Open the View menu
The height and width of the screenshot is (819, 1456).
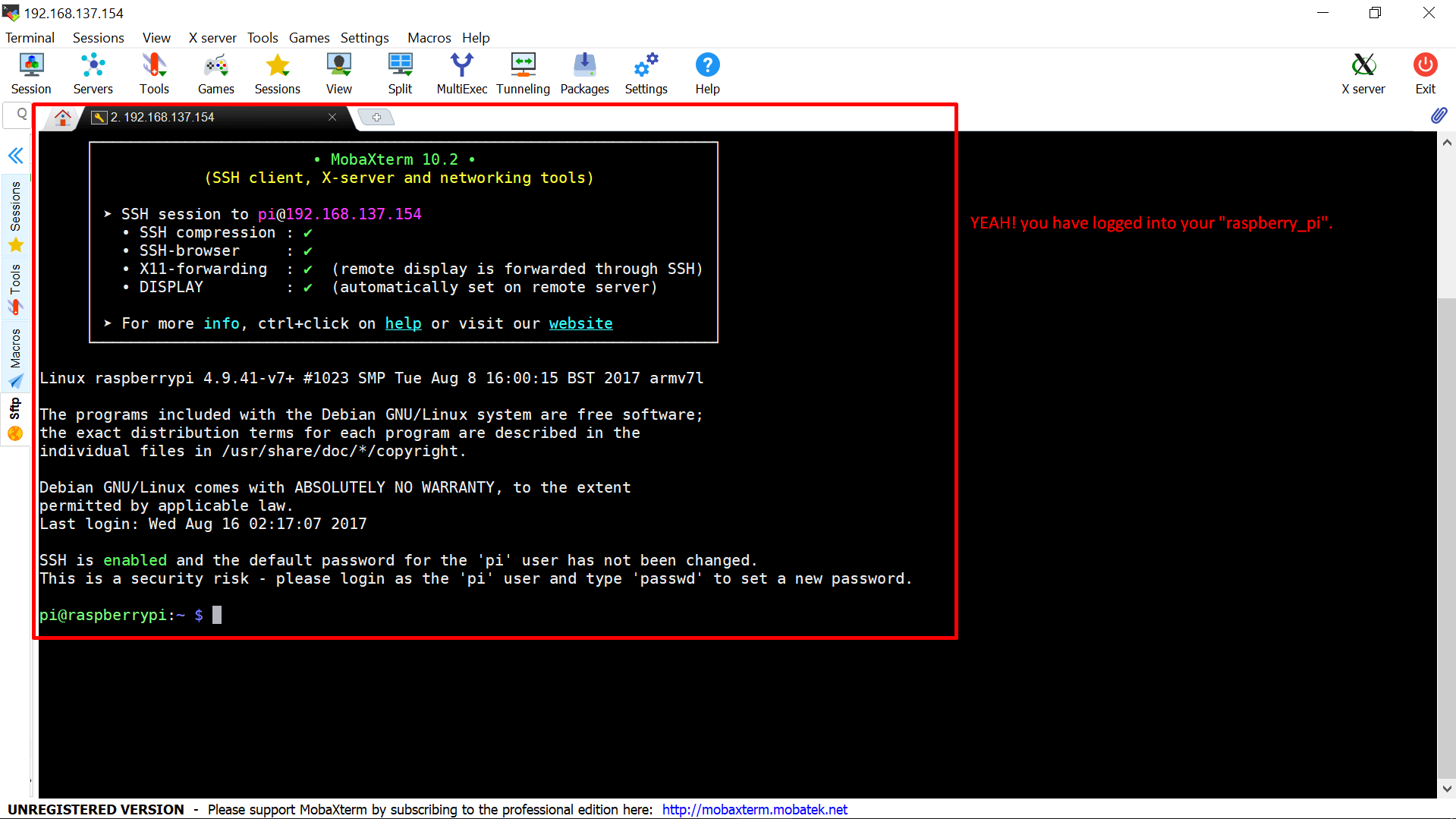point(156,38)
